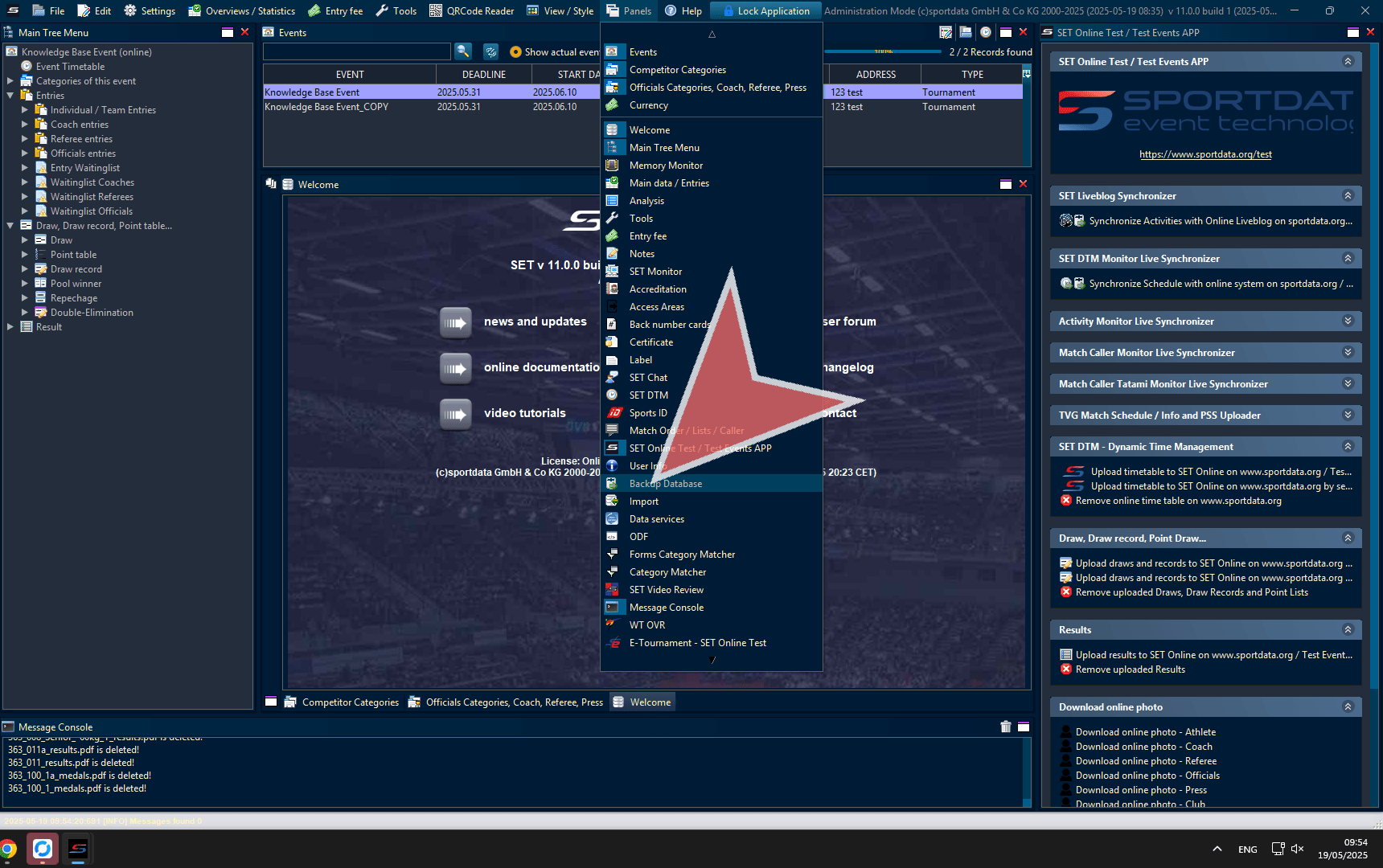Switch to the Competitor Categories bottom tab

[350, 702]
